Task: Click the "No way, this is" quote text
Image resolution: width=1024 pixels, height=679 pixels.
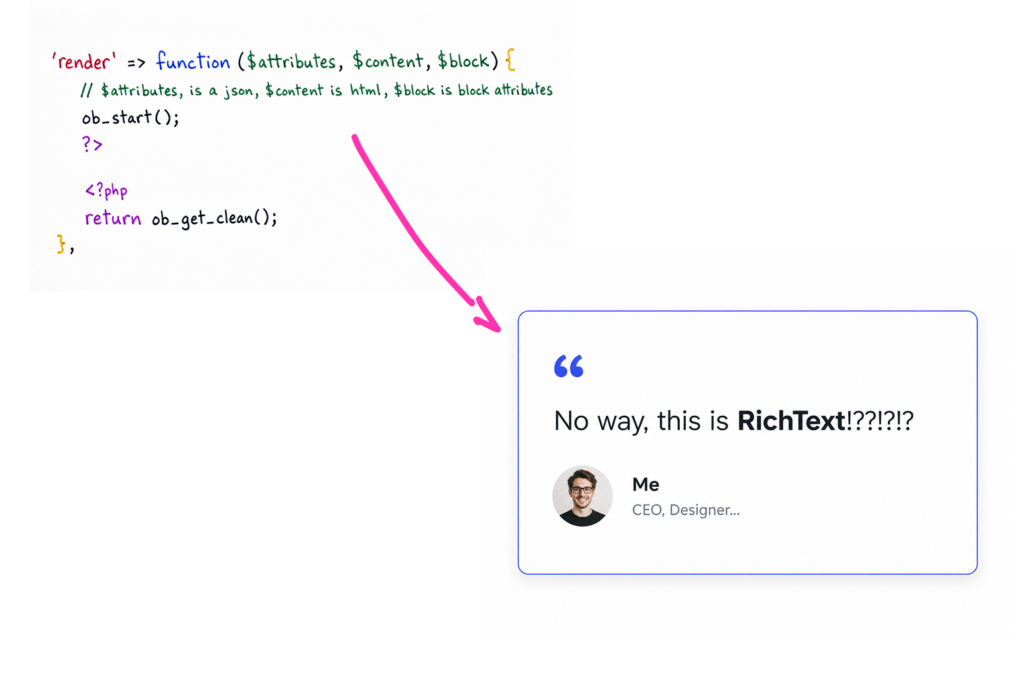Action: tap(641, 422)
